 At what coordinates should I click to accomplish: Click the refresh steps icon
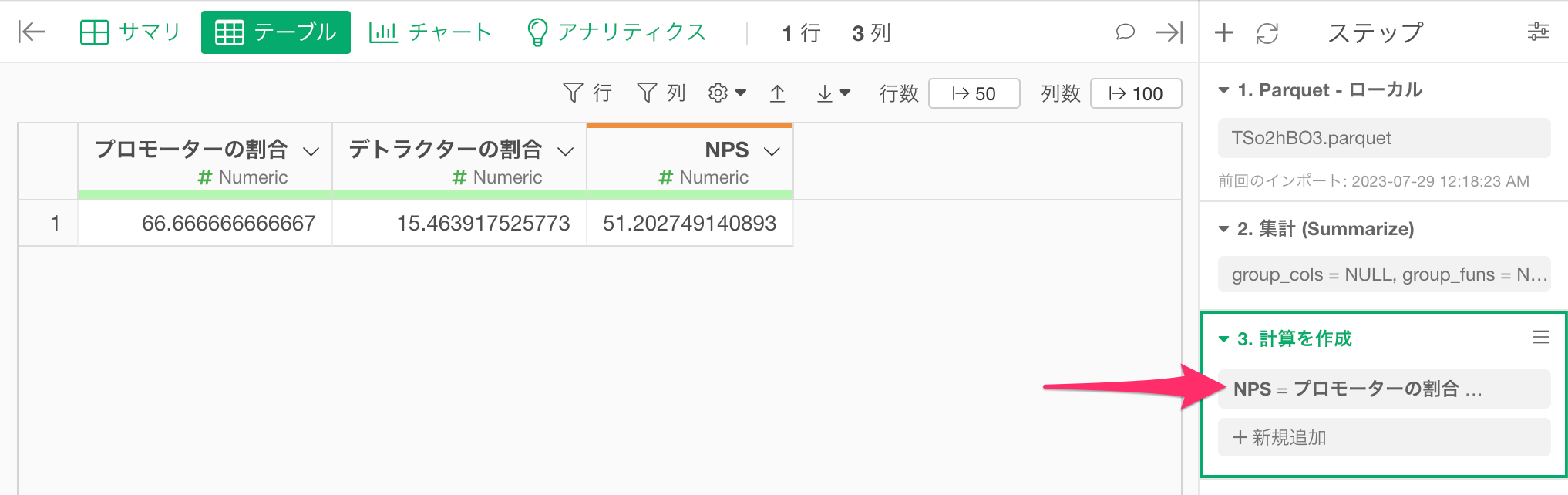click(x=1267, y=32)
